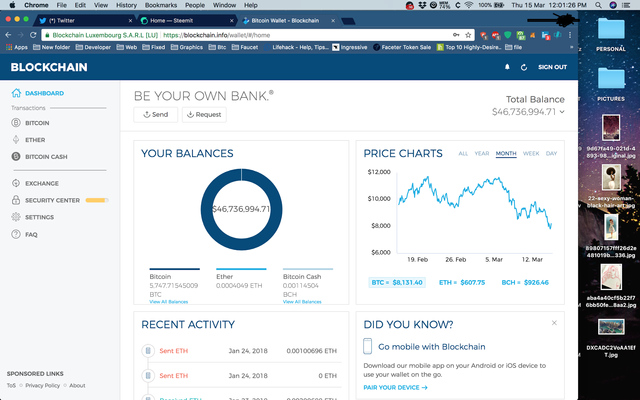Open View All Balances under Bitcoin Cash

point(302,302)
